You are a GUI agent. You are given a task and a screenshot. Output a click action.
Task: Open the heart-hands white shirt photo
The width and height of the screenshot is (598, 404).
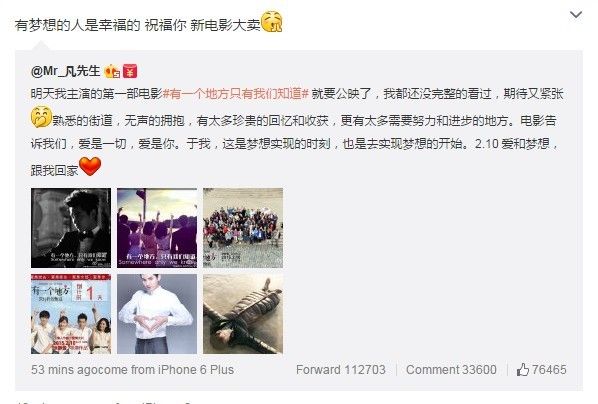(157, 314)
